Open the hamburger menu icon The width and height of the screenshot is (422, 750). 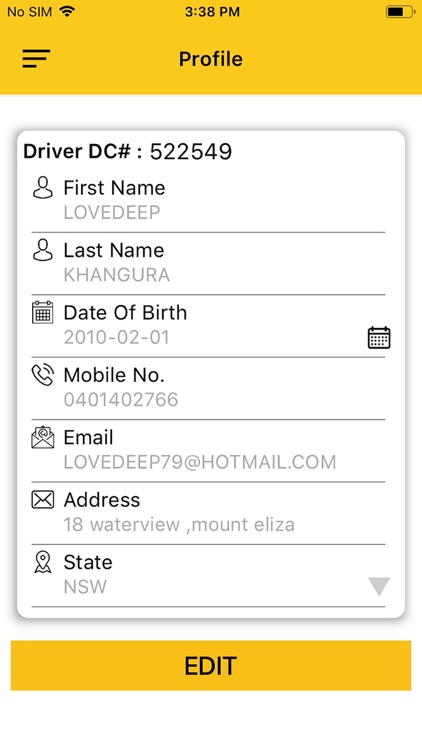tap(36, 59)
